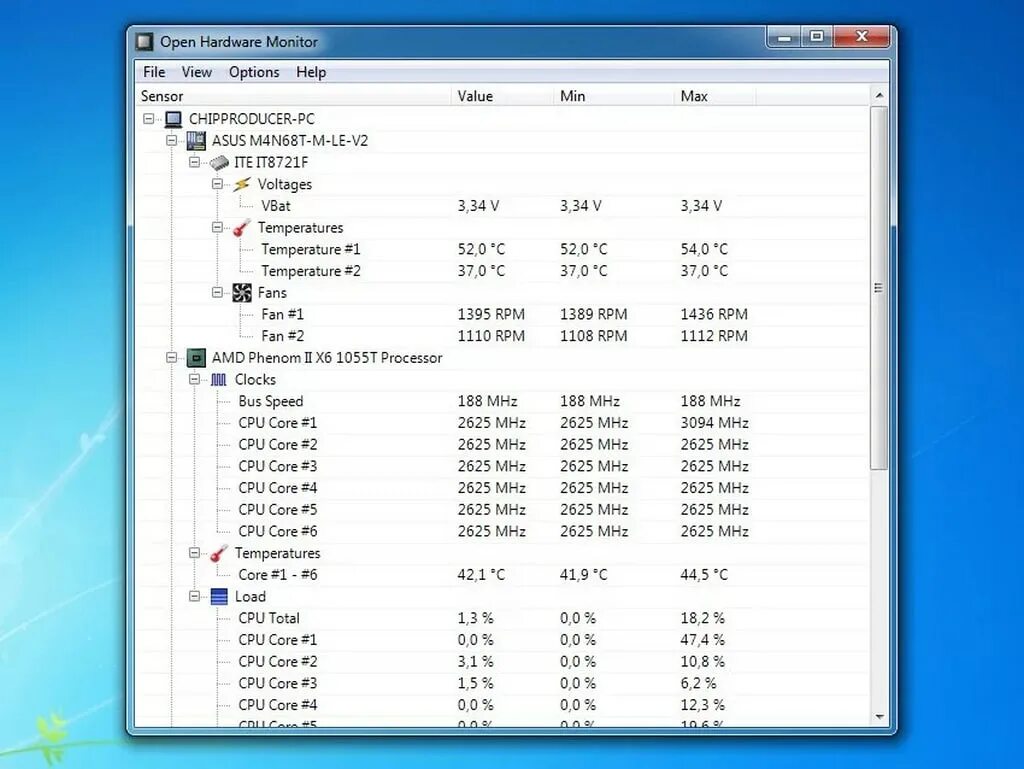Select the Fan #2 row
The height and width of the screenshot is (769, 1024).
click(x=502, y=336)
